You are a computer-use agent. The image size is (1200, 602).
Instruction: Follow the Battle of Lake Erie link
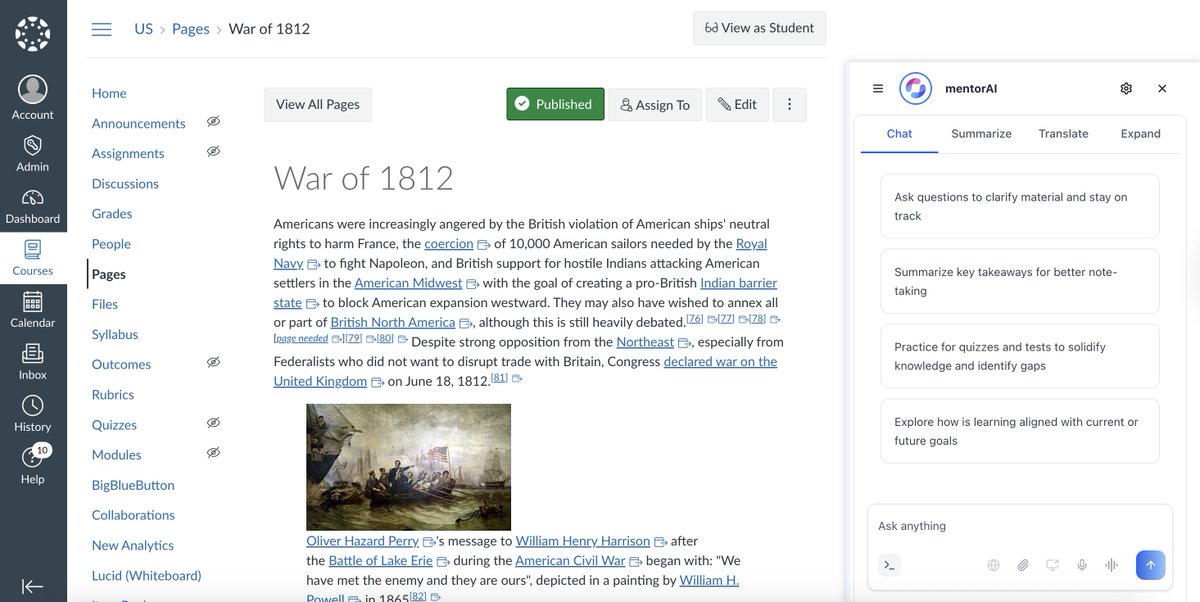(x=380, y=561)
